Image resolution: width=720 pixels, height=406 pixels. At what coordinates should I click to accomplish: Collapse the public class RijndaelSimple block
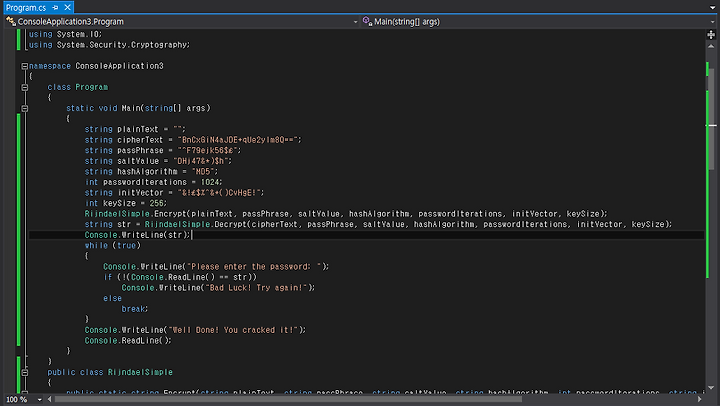click(x=25, y=372)
